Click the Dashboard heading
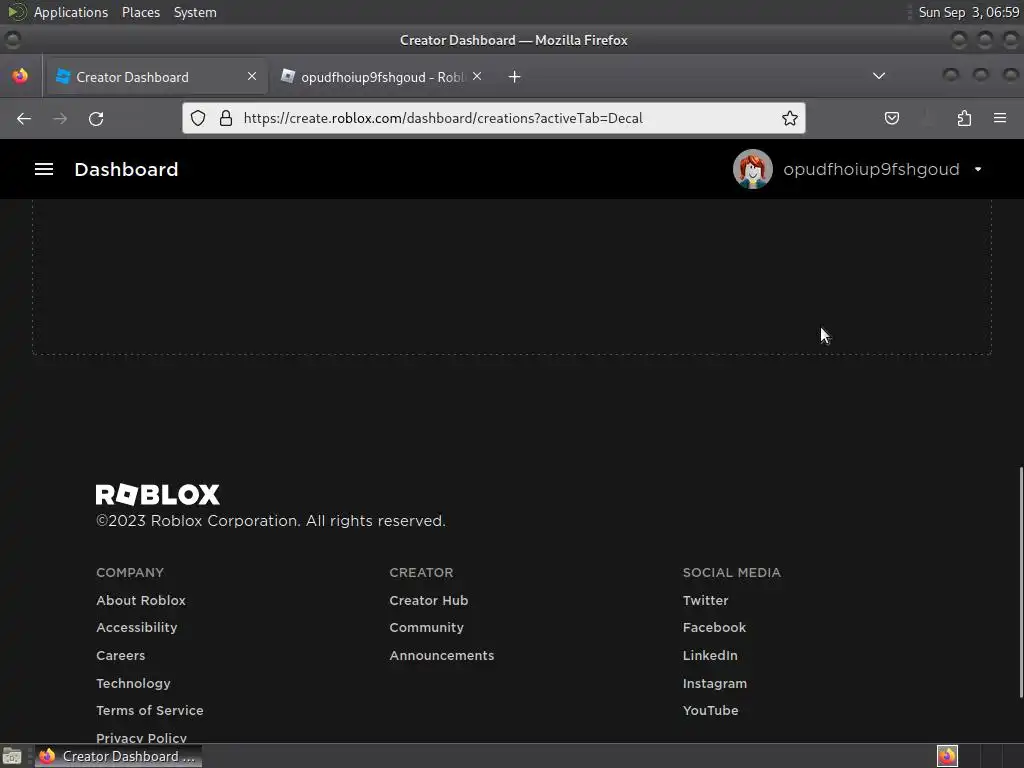The height and width of the screenshot is (768, 1024). tap(126, 169)
